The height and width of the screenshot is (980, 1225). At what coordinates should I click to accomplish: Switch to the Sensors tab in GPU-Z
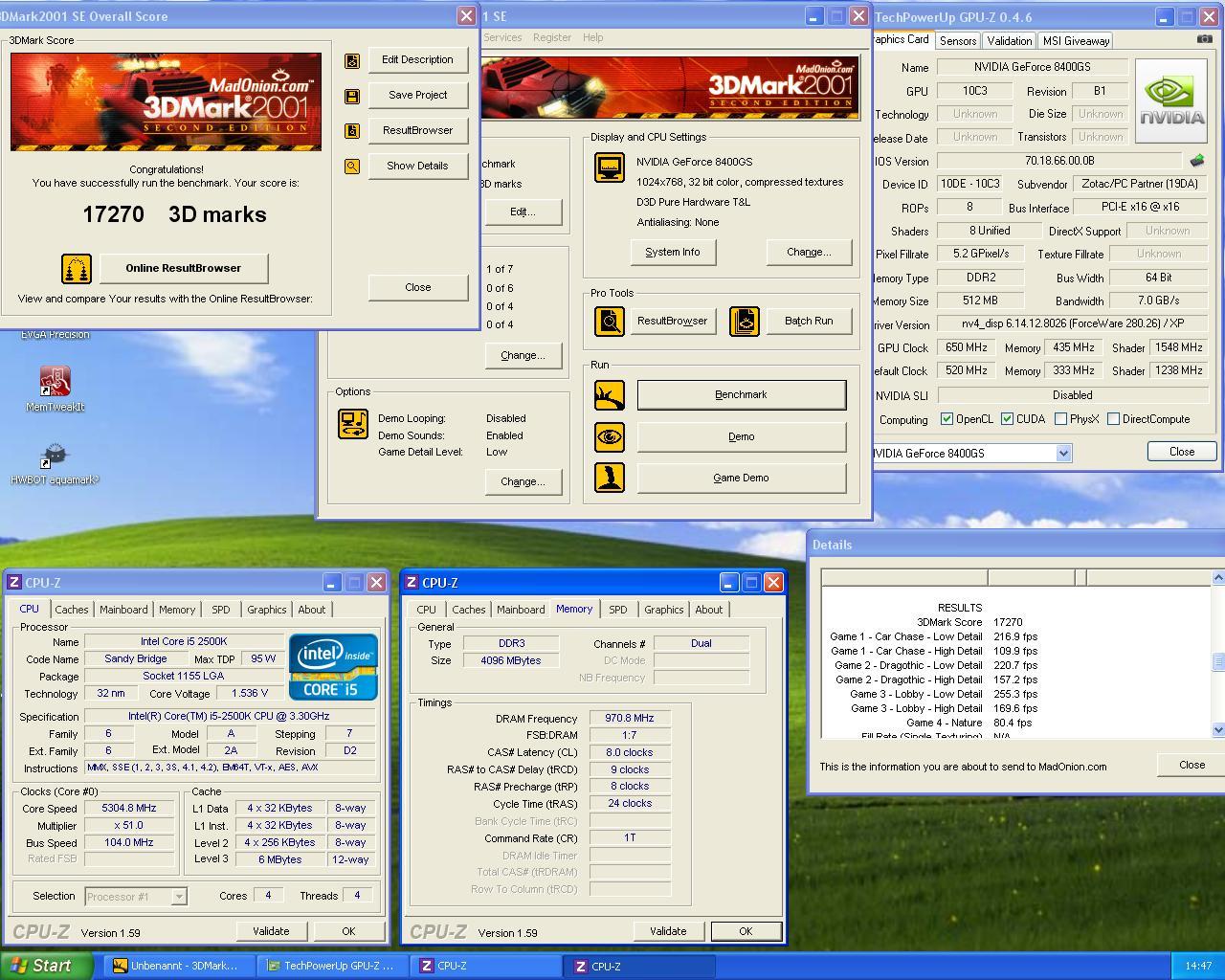click(x=958, y=41)
